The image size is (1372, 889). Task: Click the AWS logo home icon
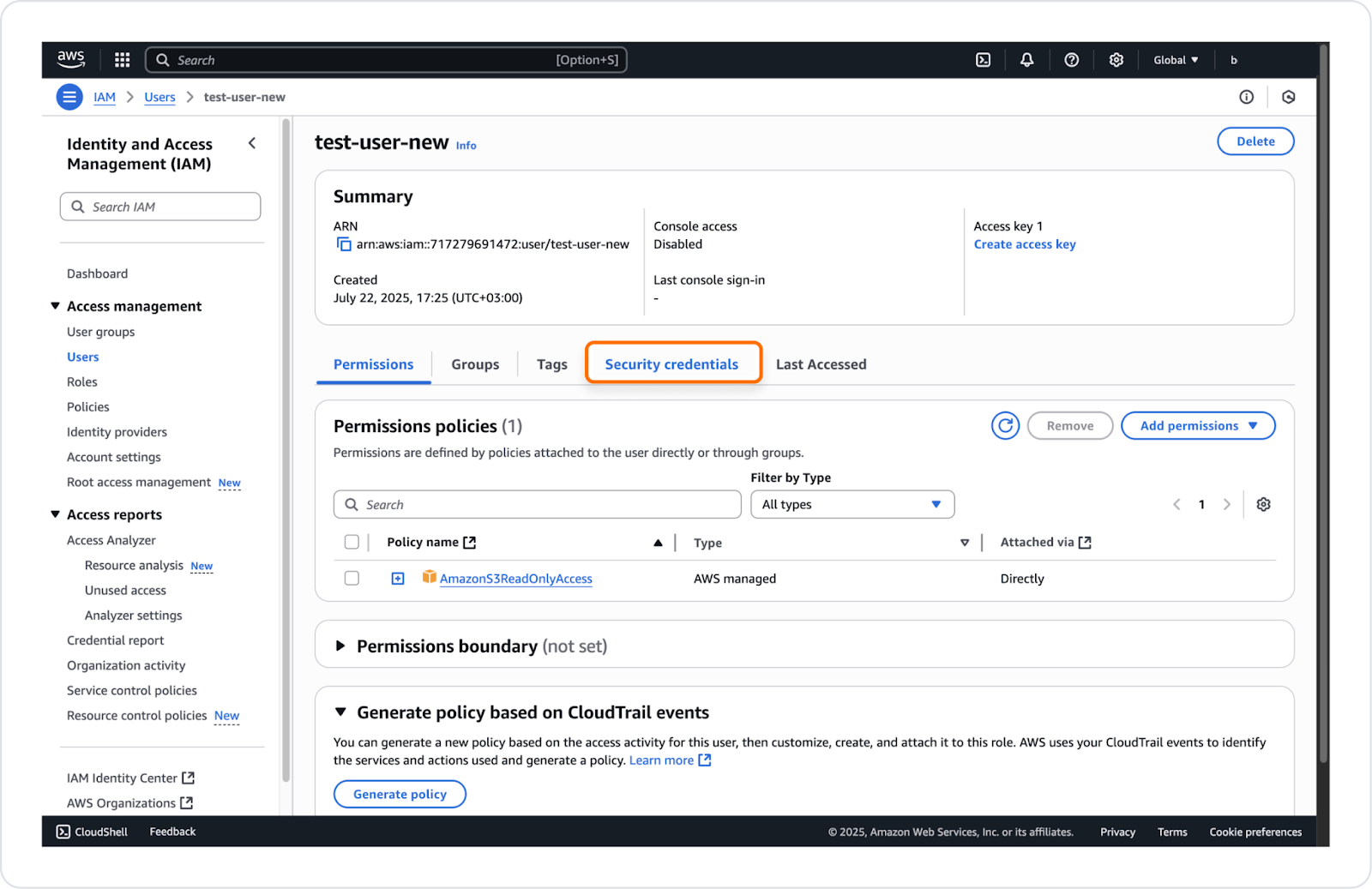(71, 59)
